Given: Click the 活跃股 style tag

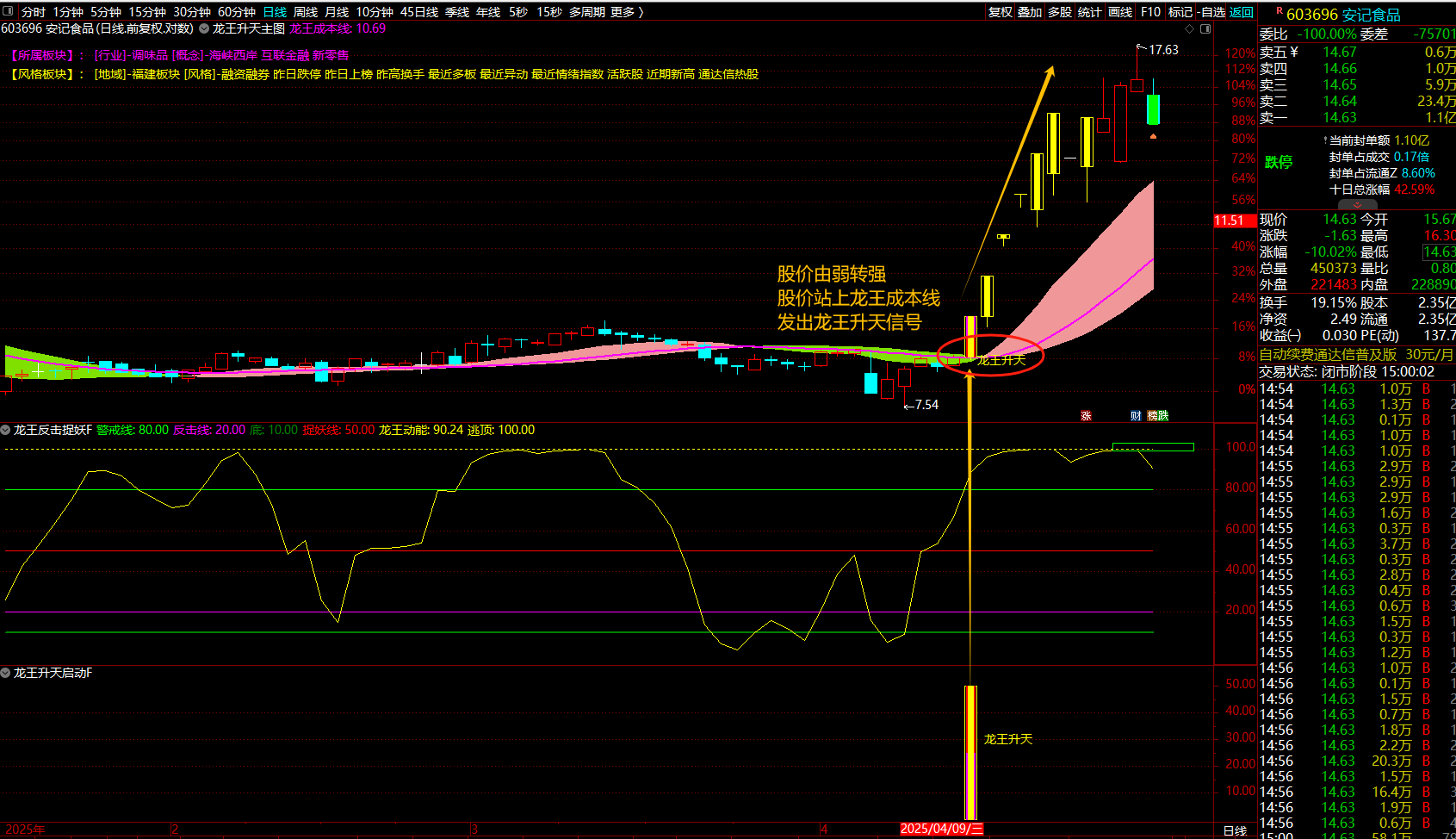Looking at the screenshot, I should point(625,74).
